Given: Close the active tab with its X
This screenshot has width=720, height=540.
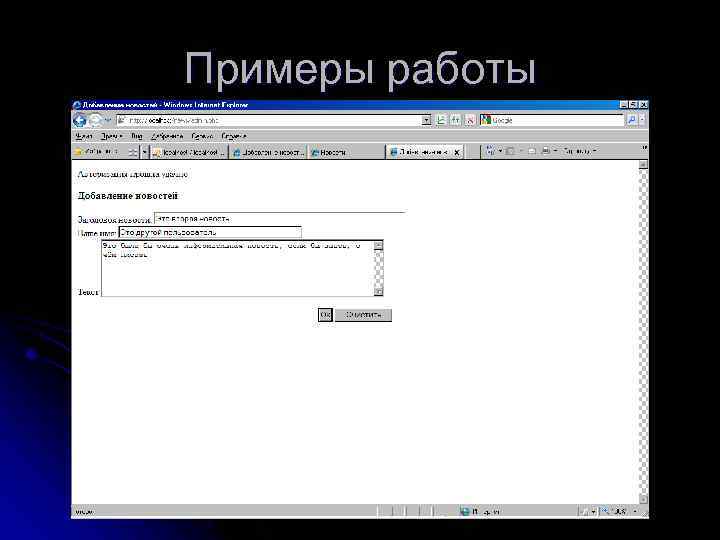Looking at the screenshot, I should pyautogui.click(x=456, y=152).
